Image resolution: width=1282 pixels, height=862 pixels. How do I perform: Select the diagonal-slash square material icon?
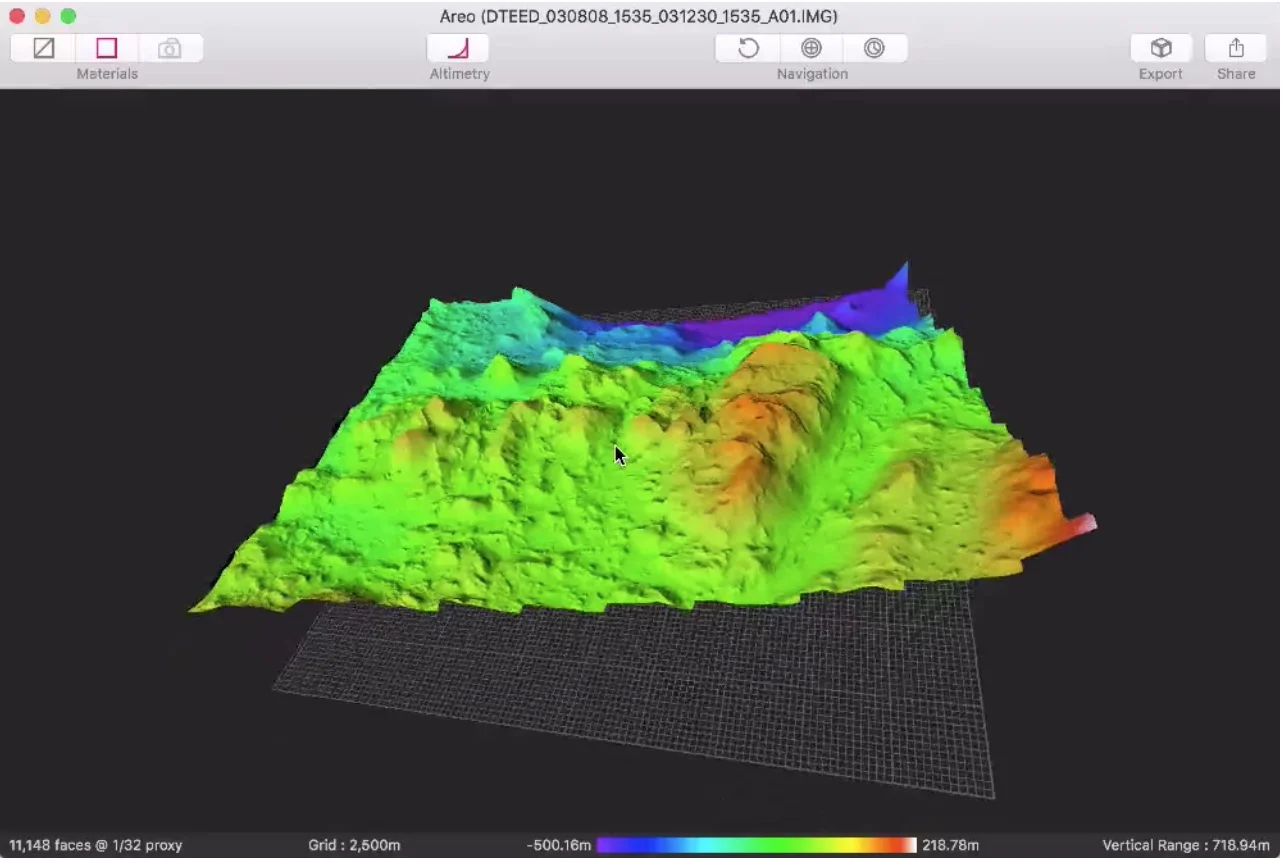click(44, 48)
